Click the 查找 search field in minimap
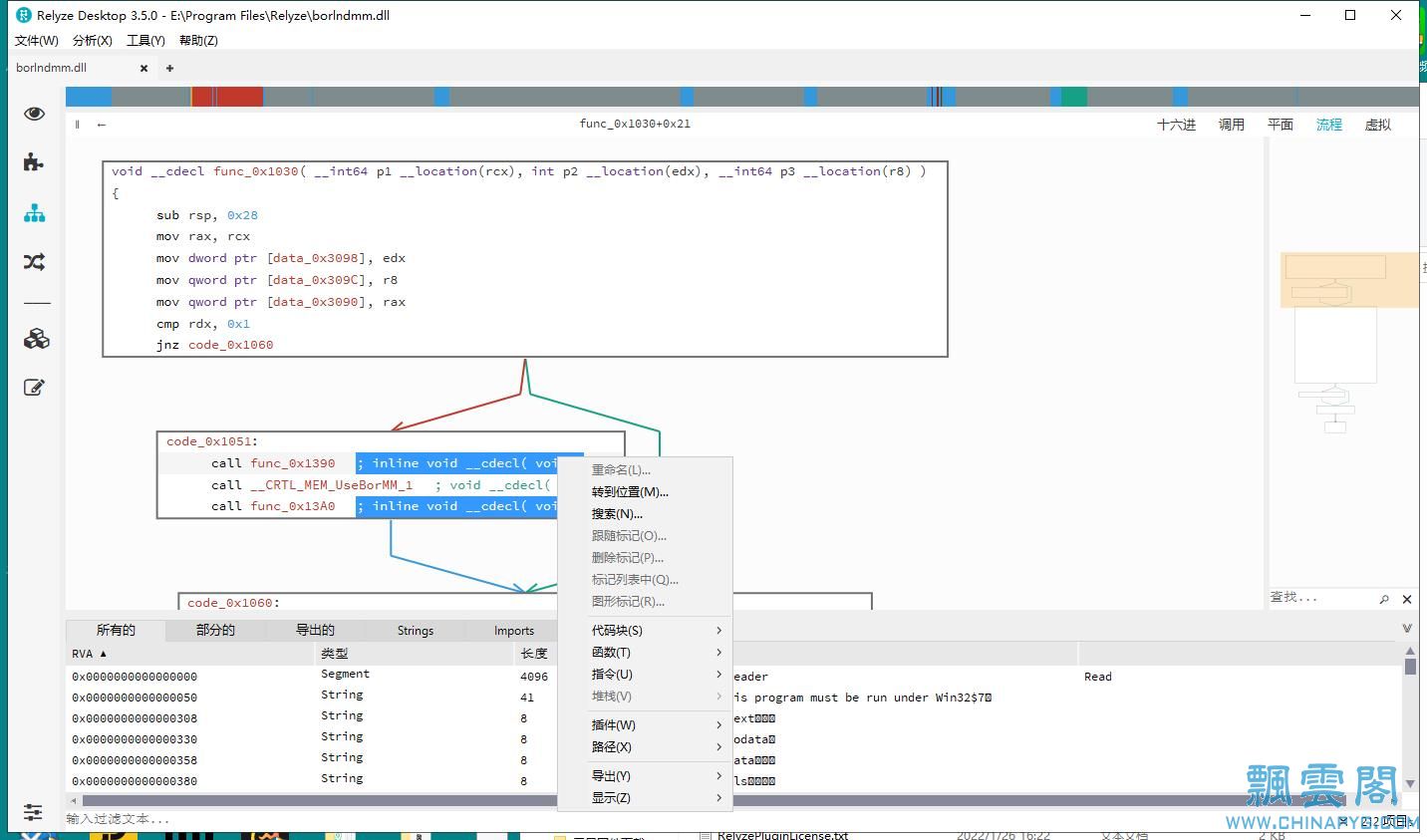The width and height of the screenshot is (1427, 840). tap(1321, 598)
